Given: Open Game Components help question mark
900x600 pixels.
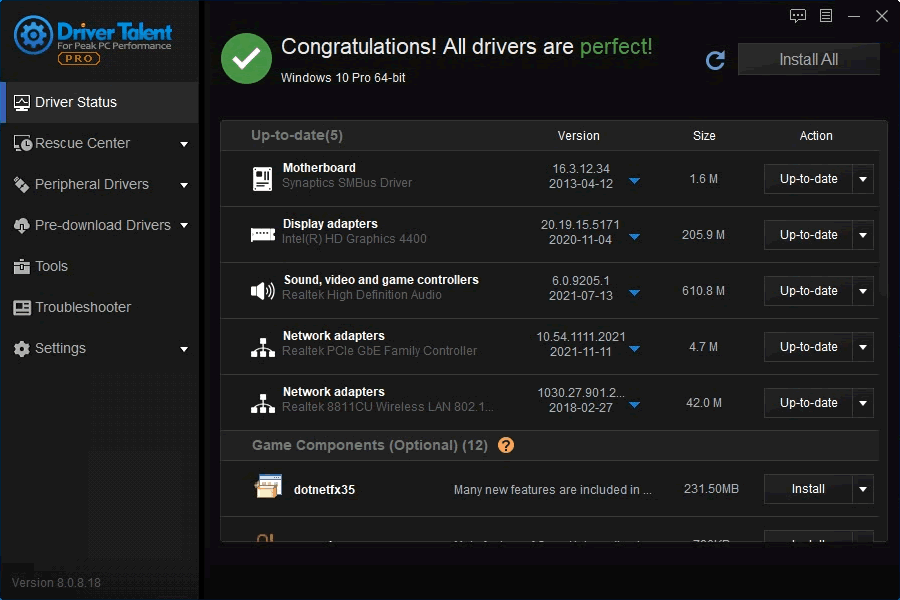Looking at the screenshot, I should [x=506, y=445].
